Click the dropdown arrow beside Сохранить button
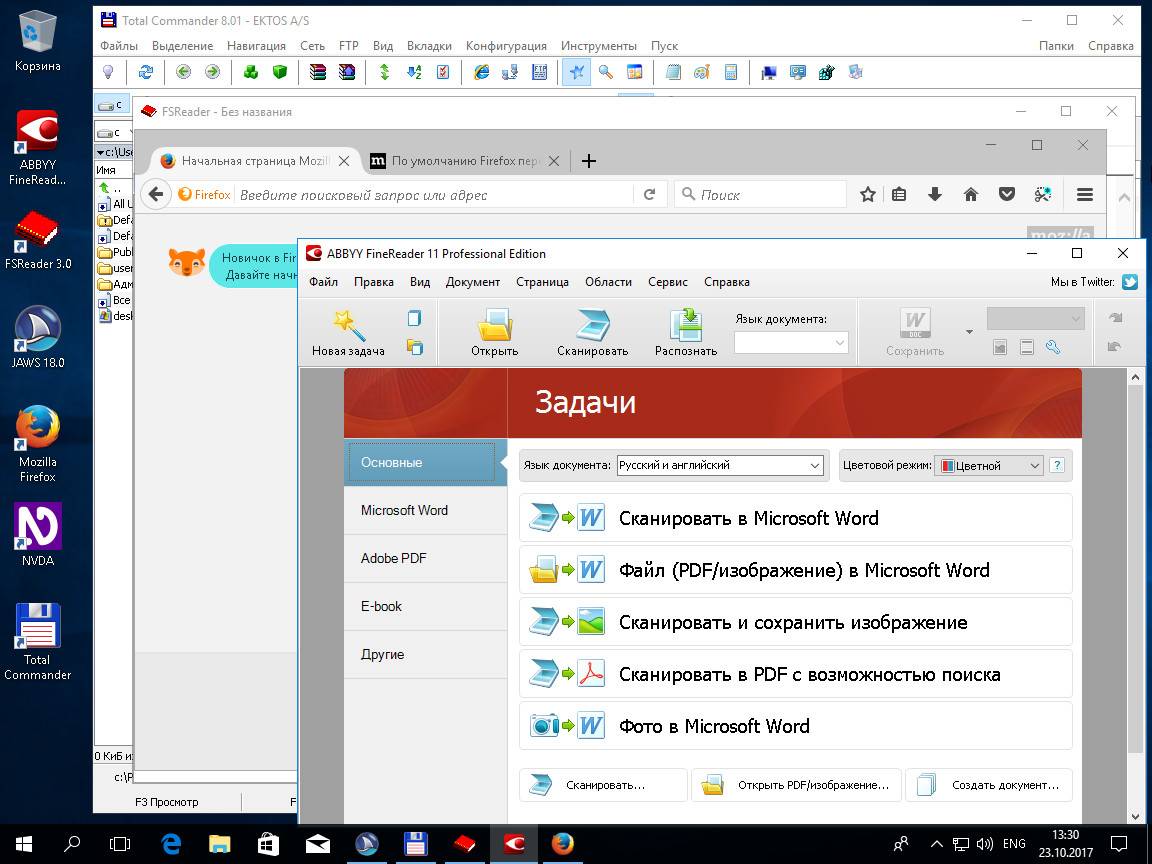 [969, 332]
